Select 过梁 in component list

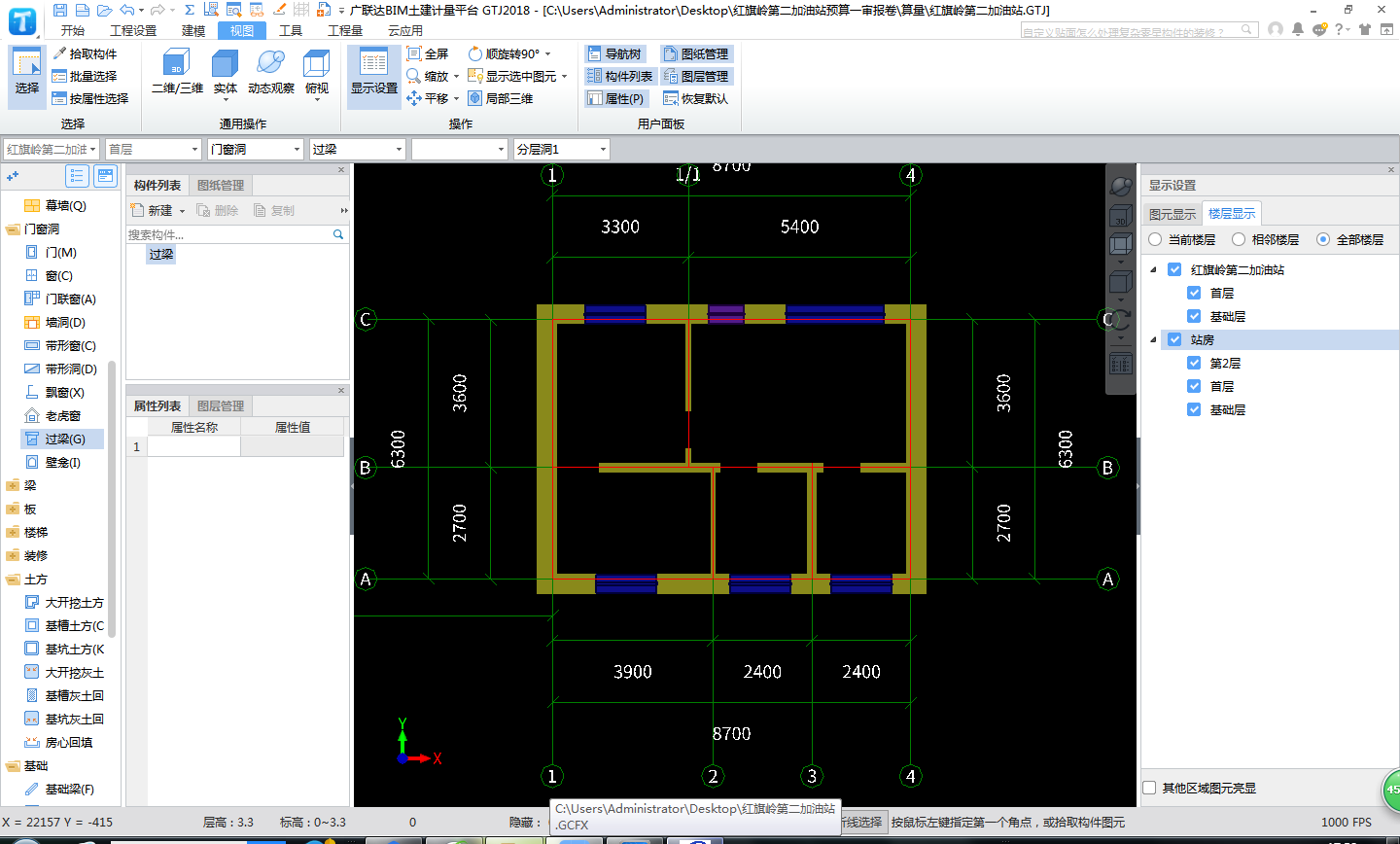click(161, 254)
